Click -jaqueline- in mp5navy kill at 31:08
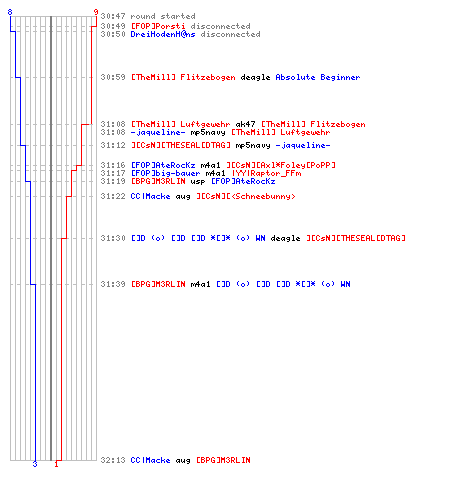The image size is (450, 500). coord(158,132)
